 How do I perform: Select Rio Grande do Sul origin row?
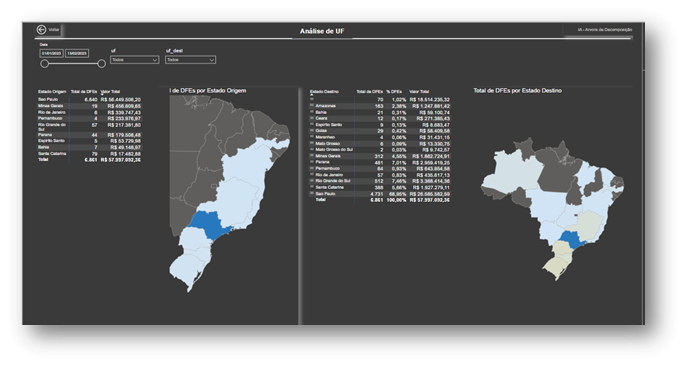(x=89, y=127)
